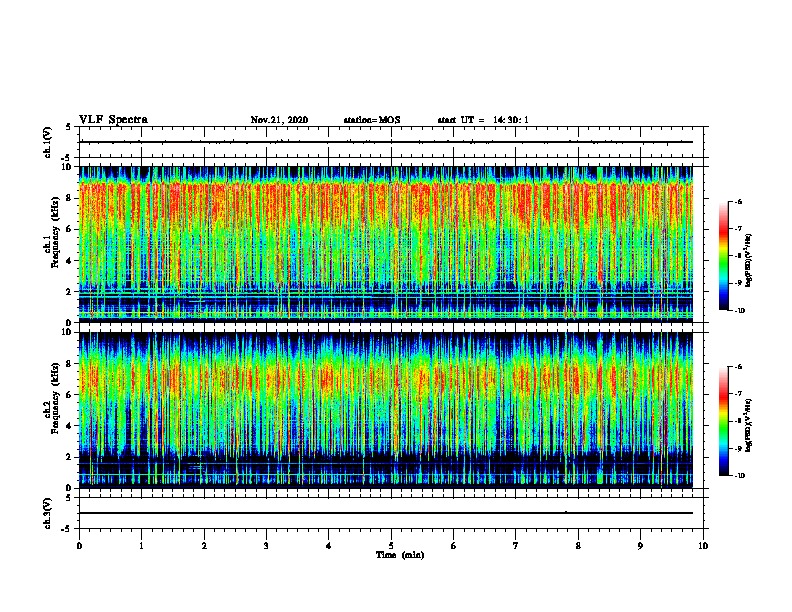Click the ch.2 spectrogram color scale bar

pyautogui.click(x=723, y=421)
